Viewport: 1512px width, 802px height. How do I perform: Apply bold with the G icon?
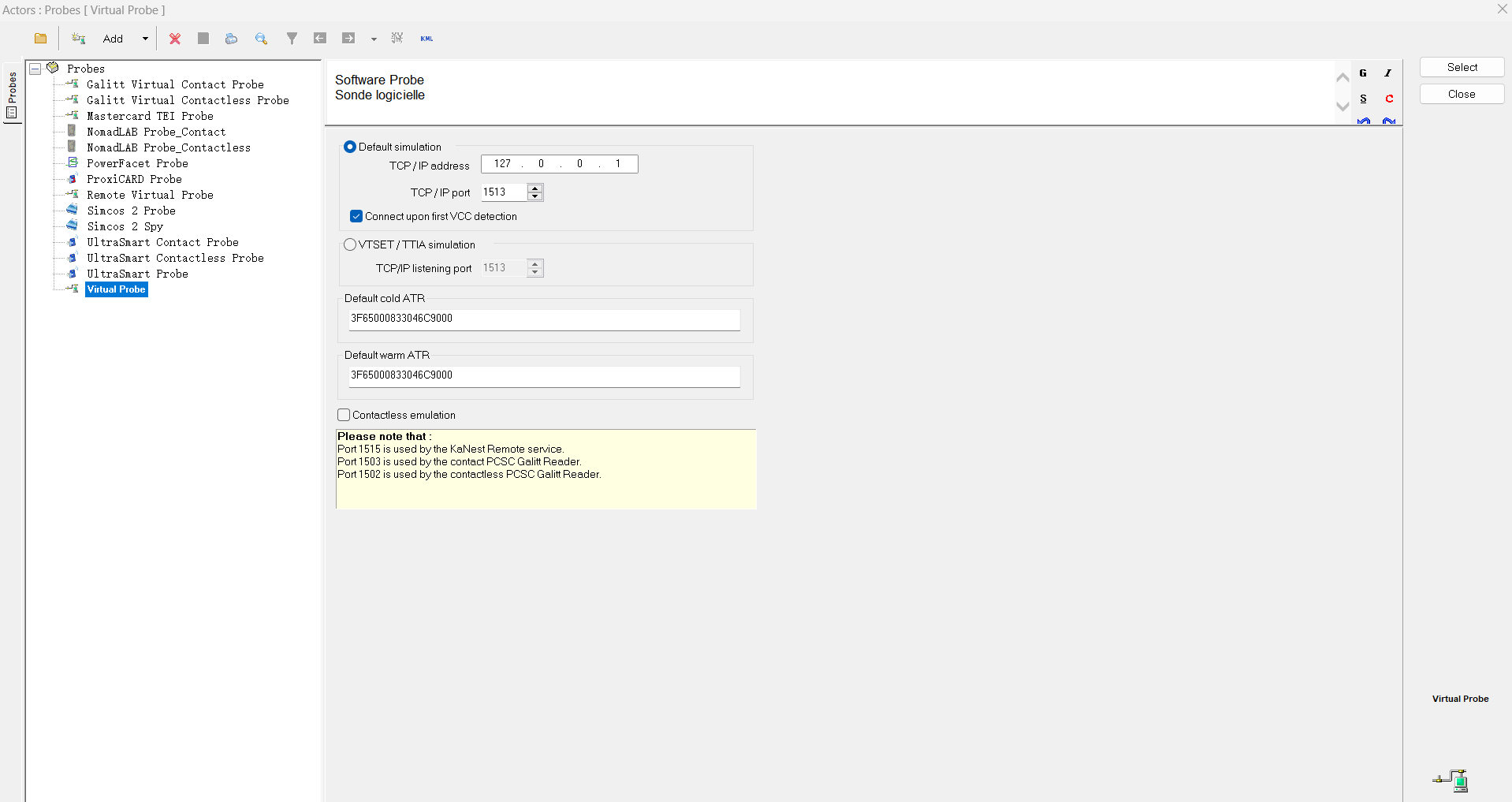(x=1363, y=73)
